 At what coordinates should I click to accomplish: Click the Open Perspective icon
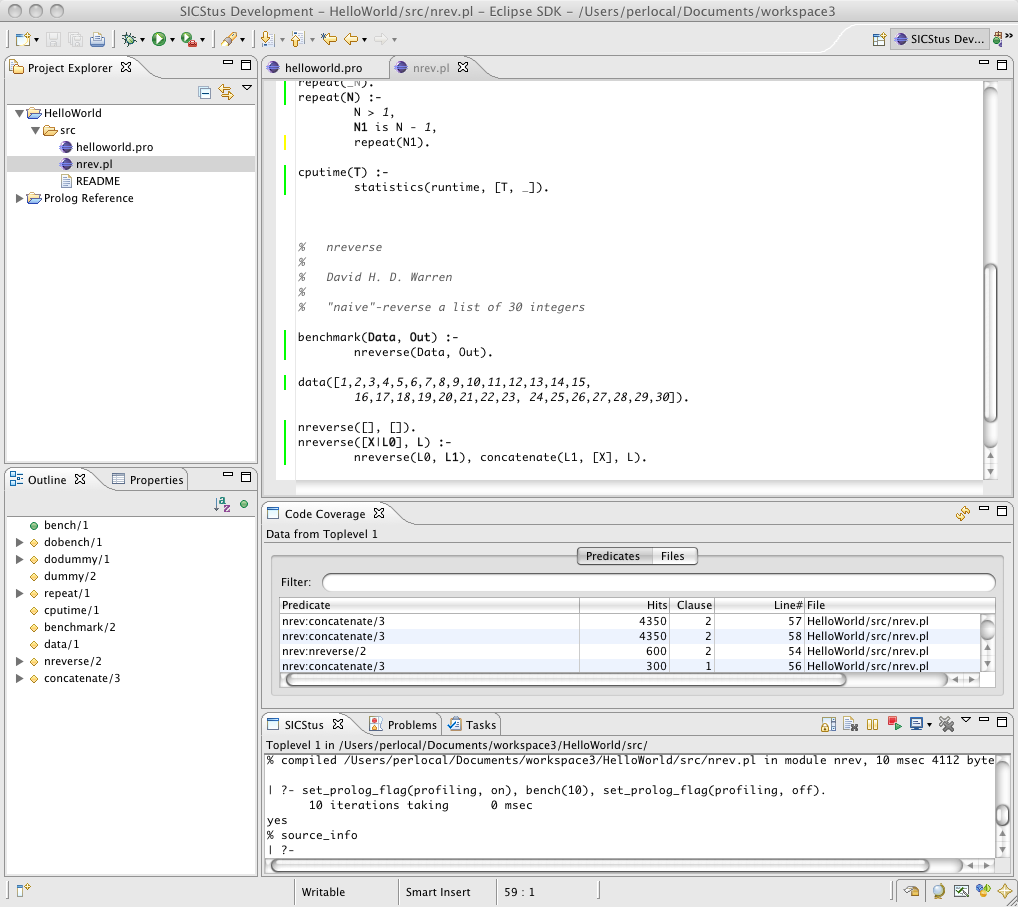(879, 40)
